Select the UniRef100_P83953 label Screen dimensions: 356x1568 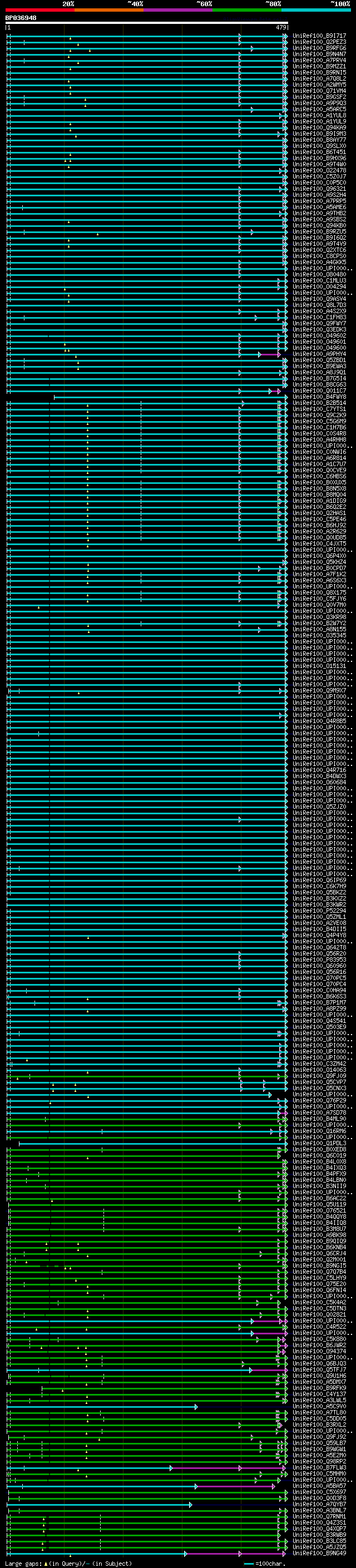319,960
